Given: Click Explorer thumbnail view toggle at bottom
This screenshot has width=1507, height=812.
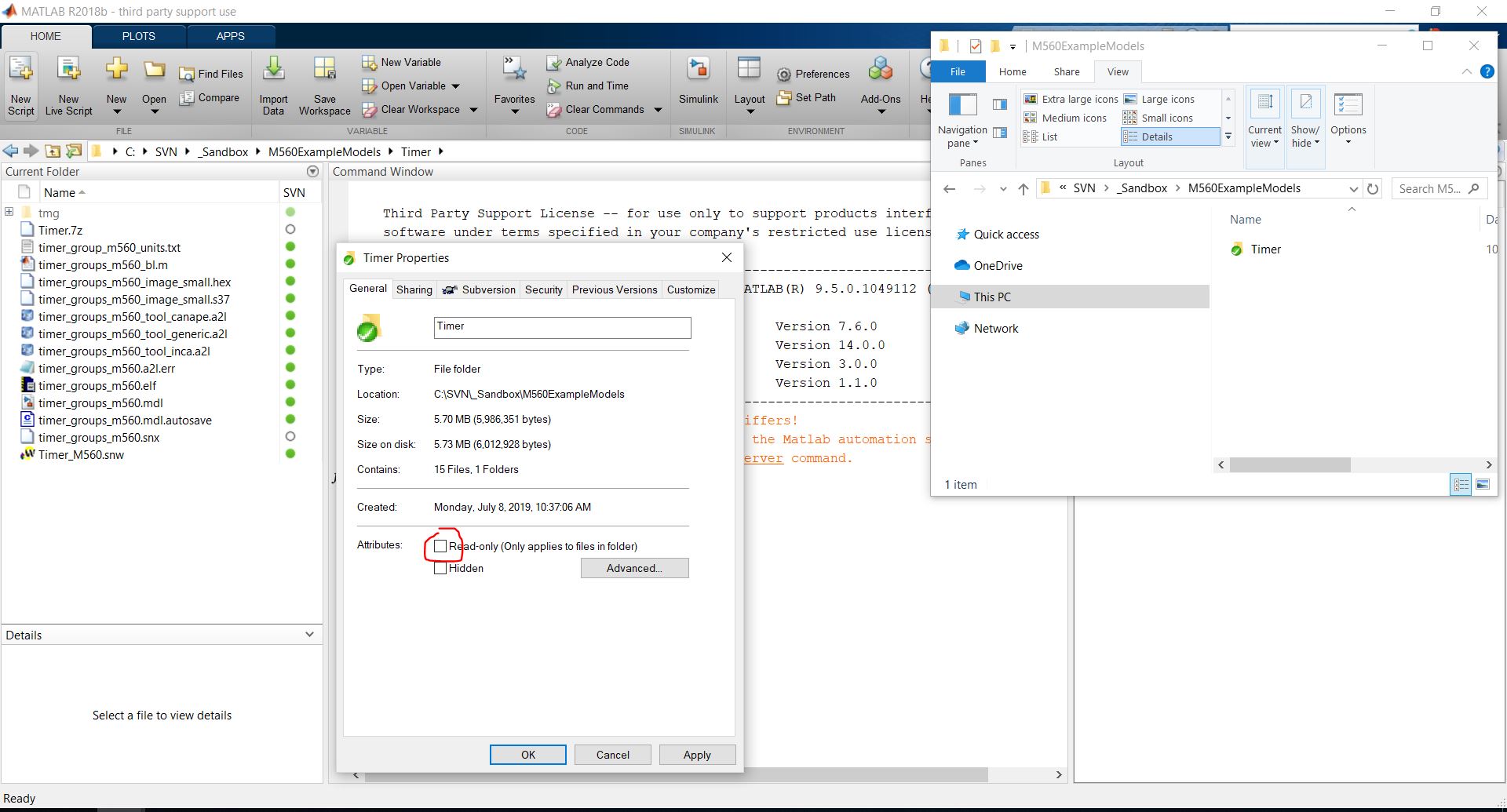Looking at the screenshot, I should pyautogui.click(x=1483, y=485).
